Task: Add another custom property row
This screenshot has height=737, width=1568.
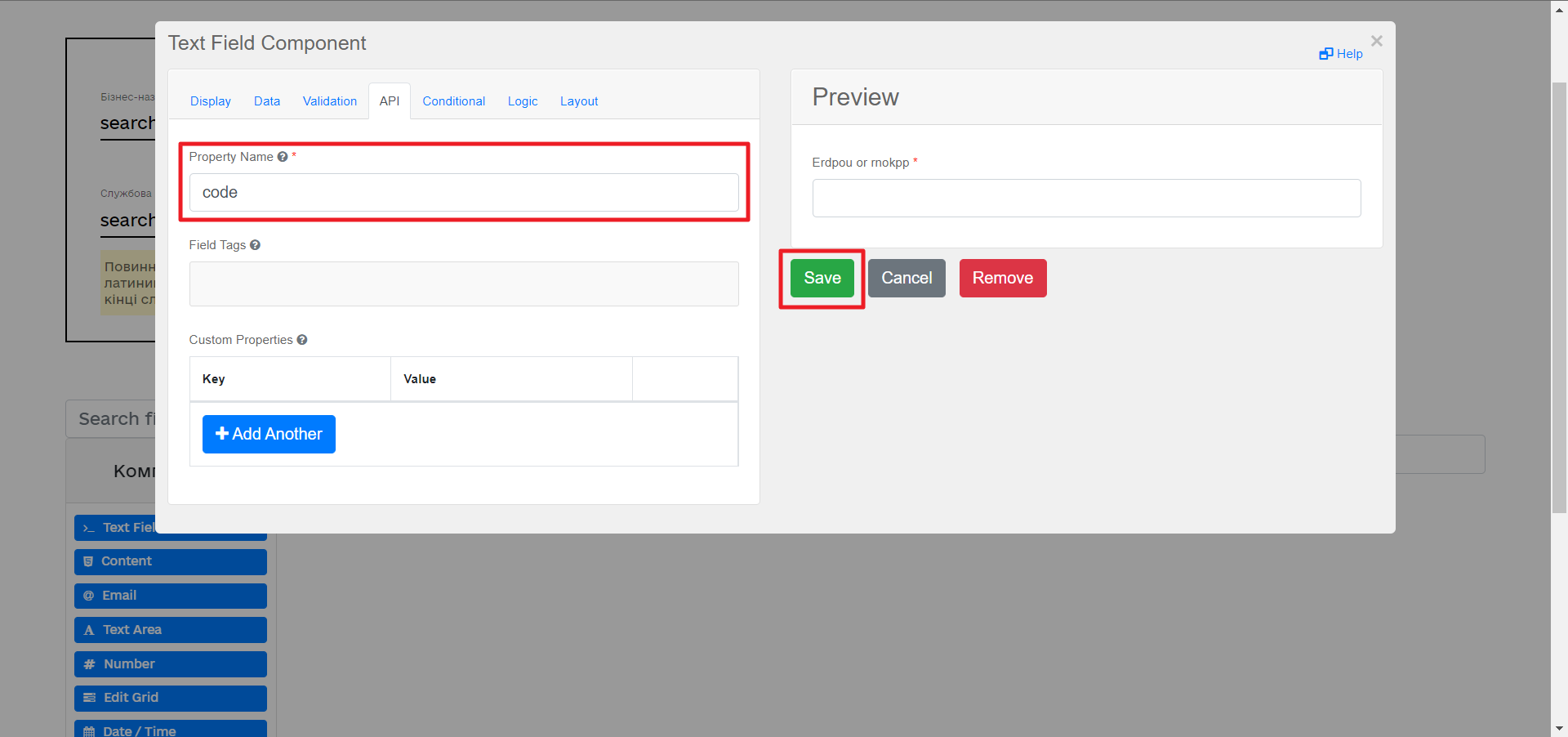Action: pos(269,434)
